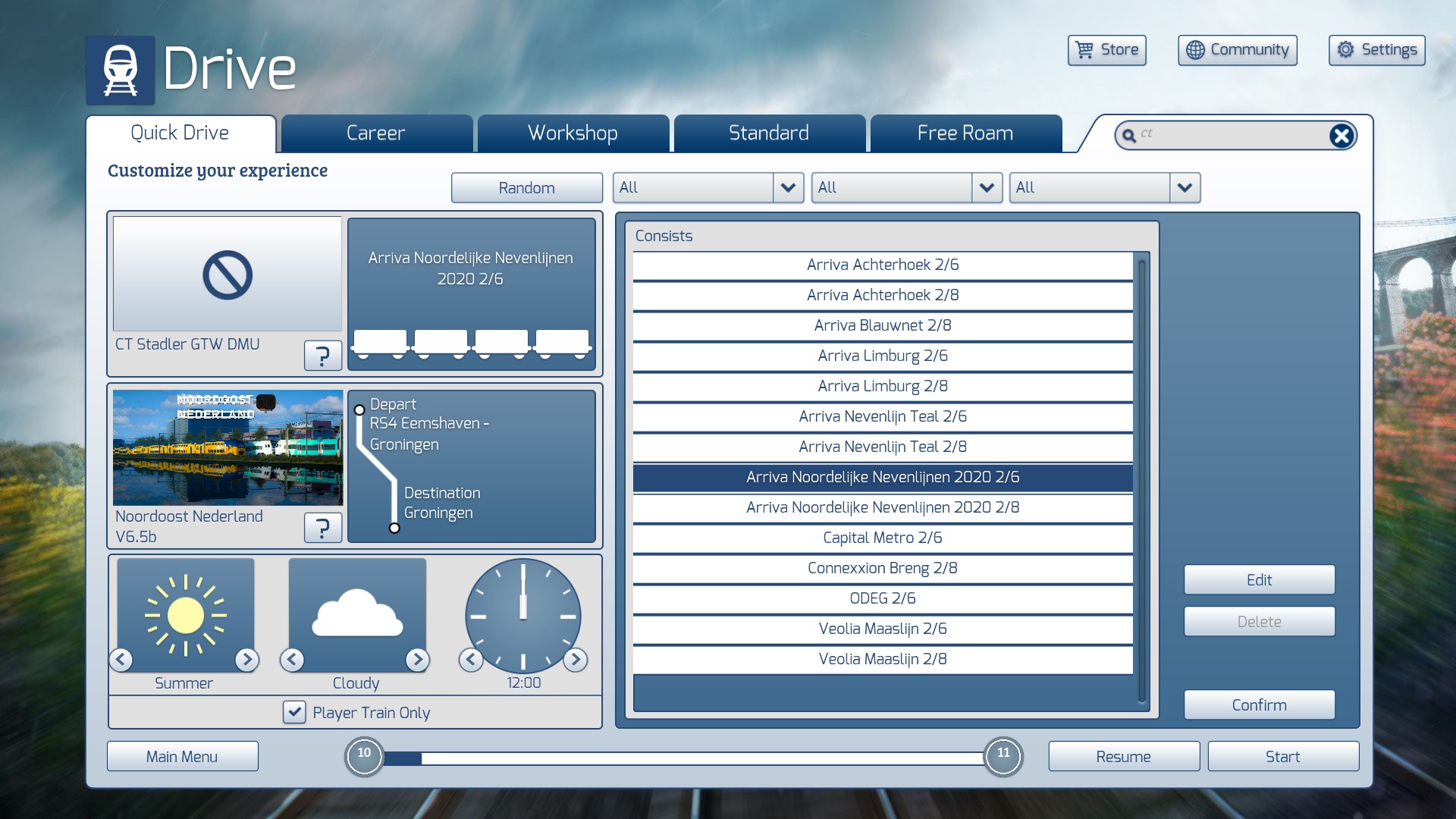Click level 10 progress marker

pyautogui.click(x=364, y=757)
